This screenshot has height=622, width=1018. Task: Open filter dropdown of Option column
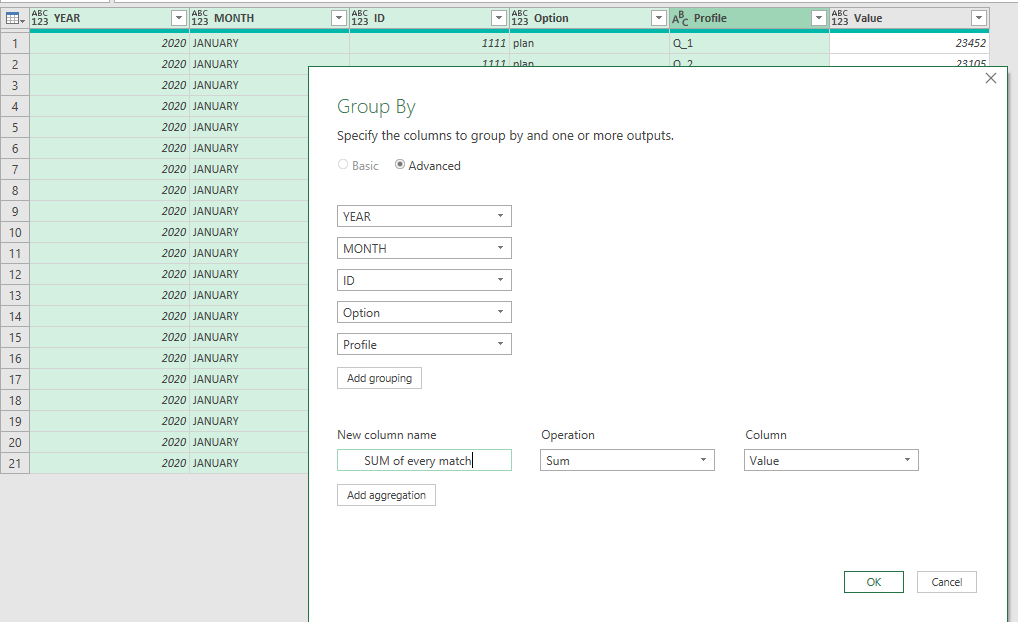(658, 18)
